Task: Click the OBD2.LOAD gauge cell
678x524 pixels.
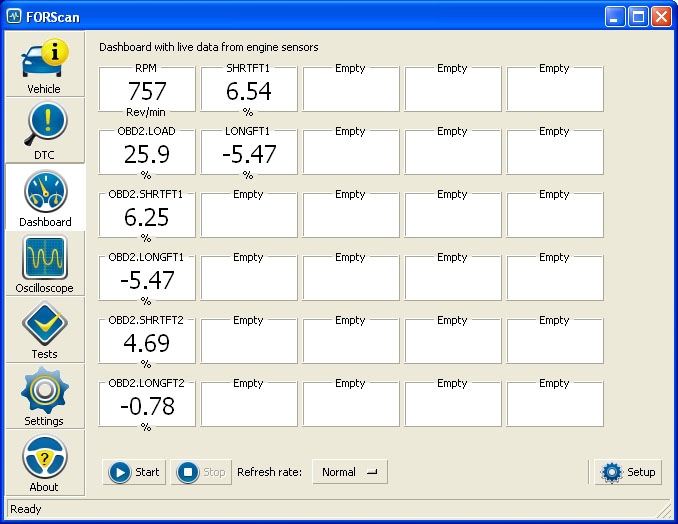Action: click(147, 153)
